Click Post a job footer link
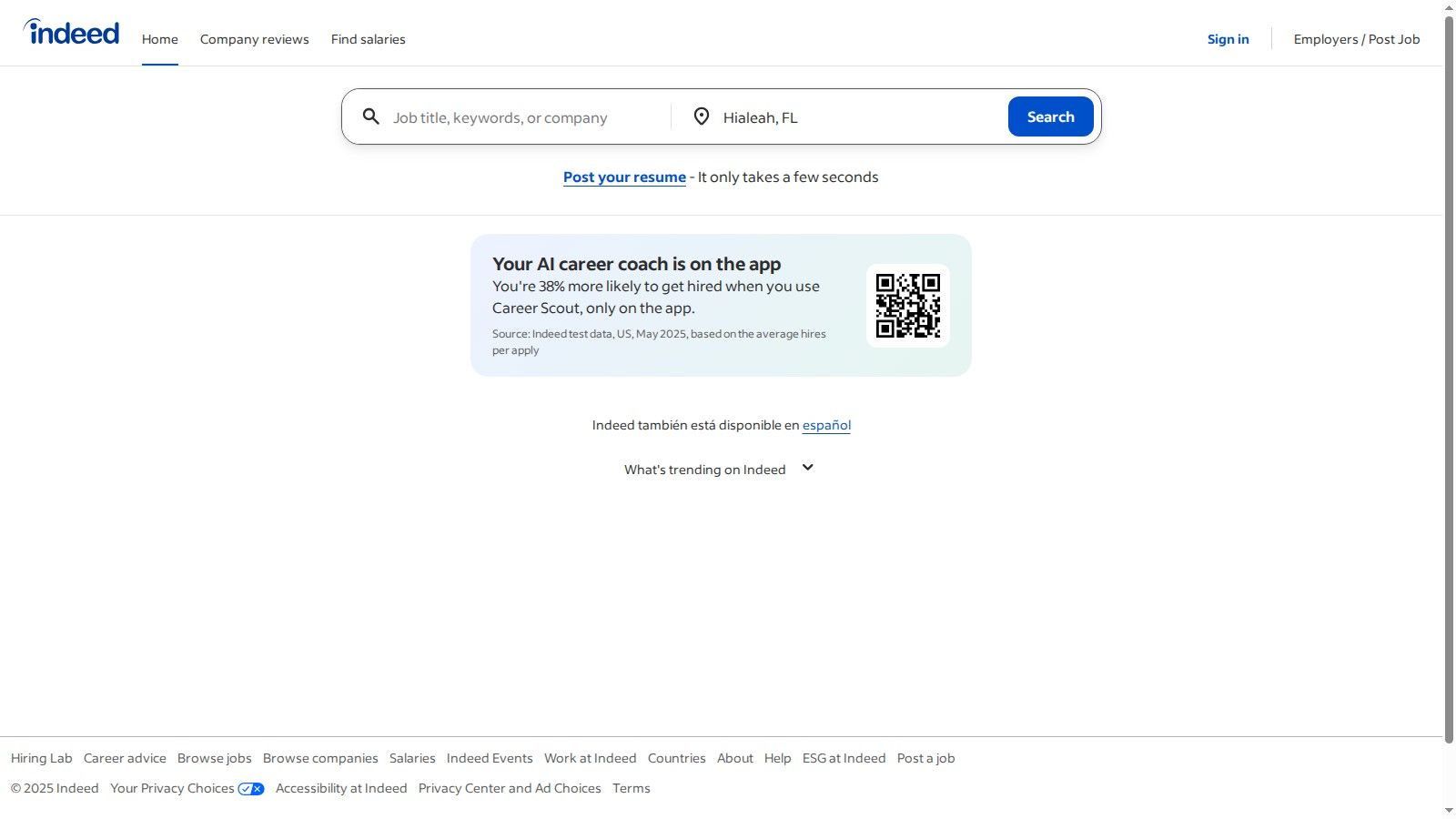Image resolution: width=1456 pixels, height=819 pixels. 926,758
